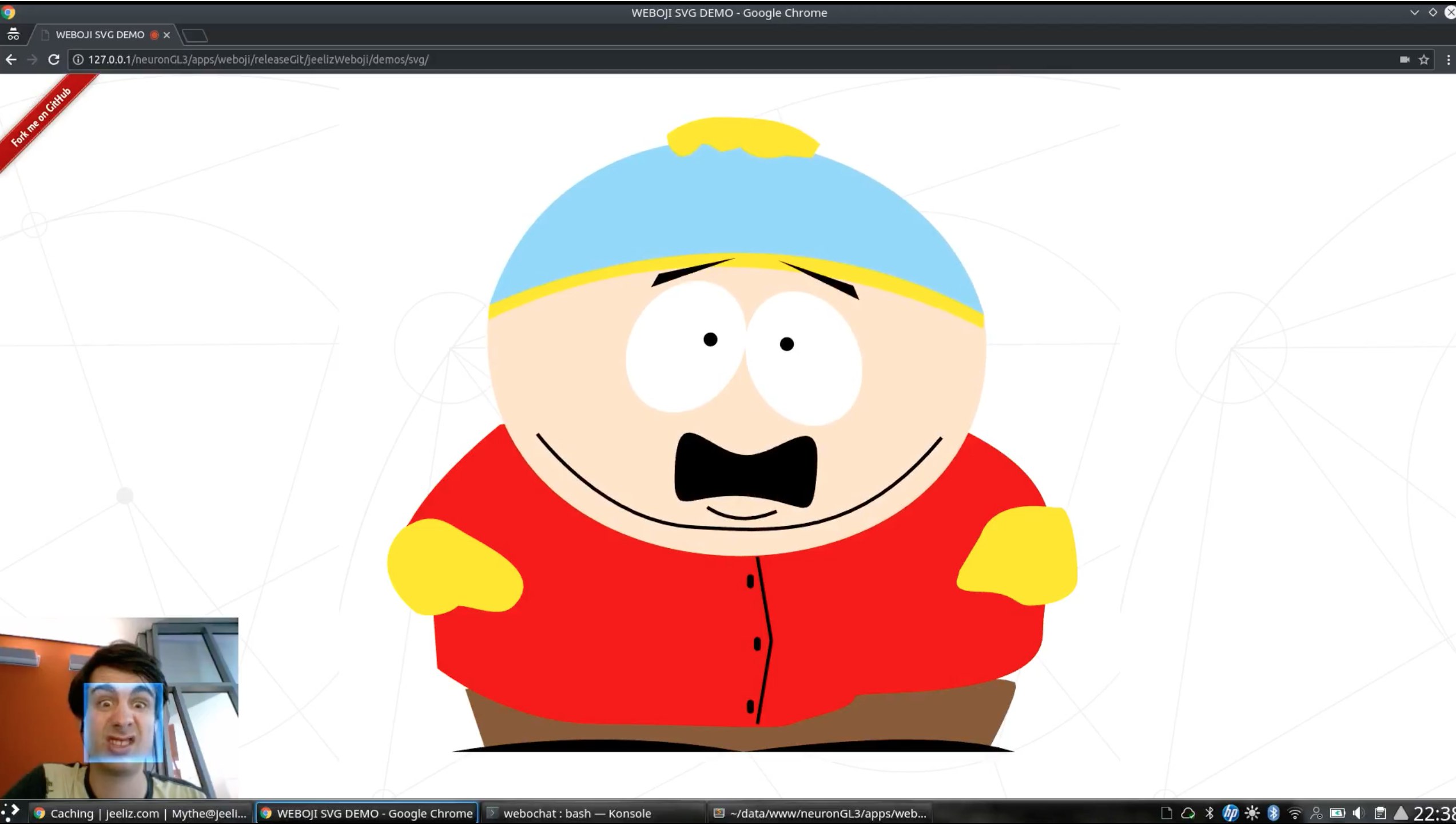Open the cloud sync tray icon
Viewport: 1456px width, 824px height.
tap(1188, 813)
